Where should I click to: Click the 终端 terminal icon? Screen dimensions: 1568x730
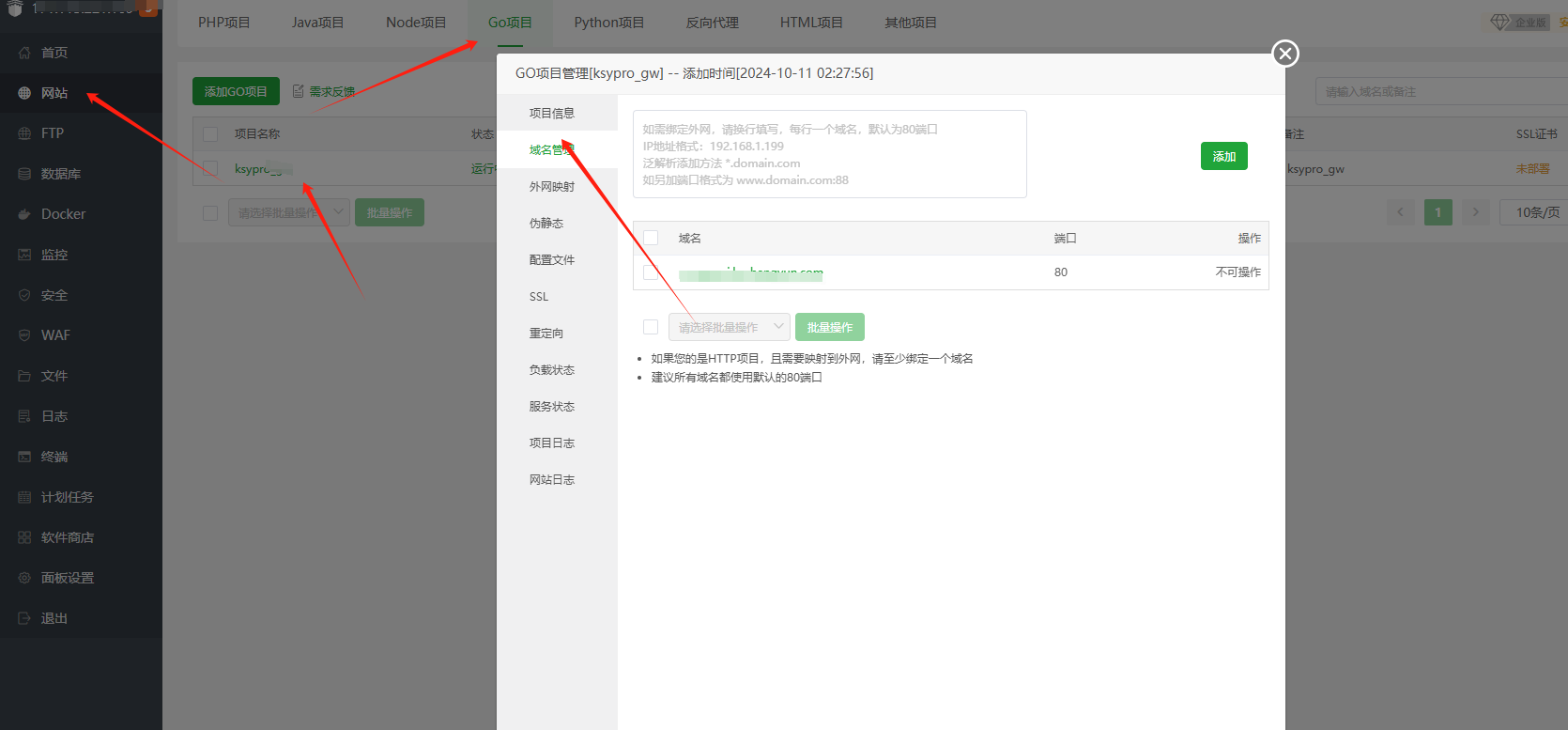point(24,457)
